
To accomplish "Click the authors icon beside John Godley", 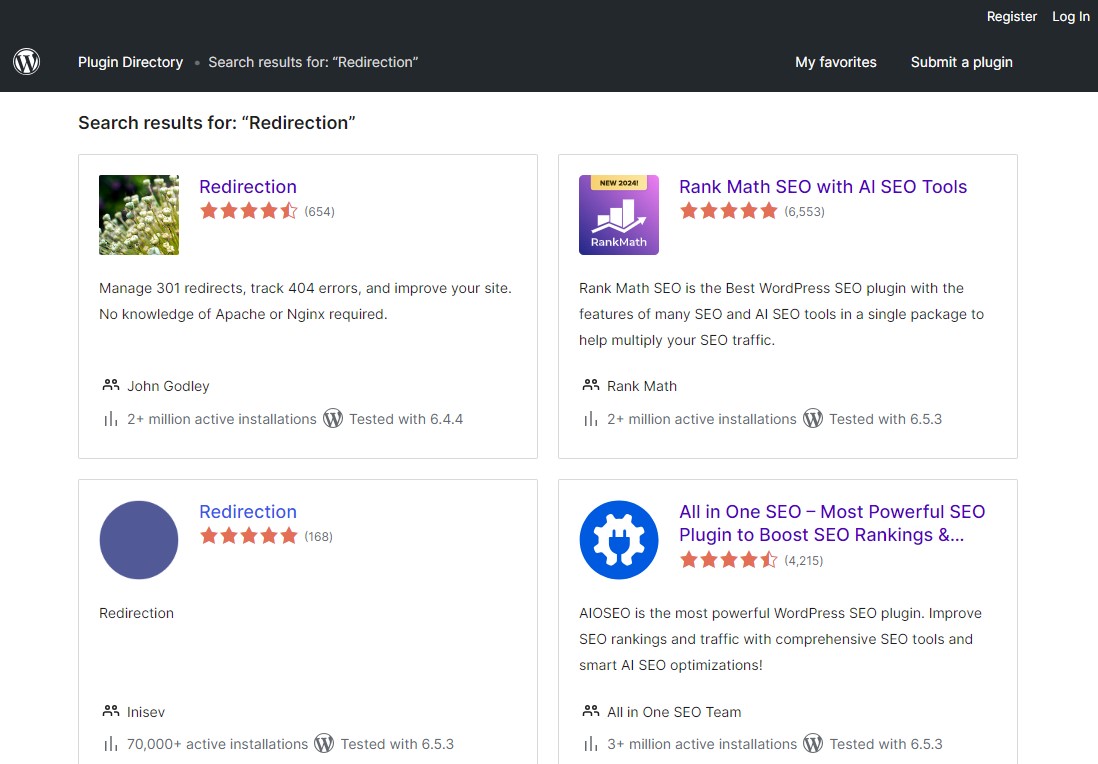I will tap(111, 385).
